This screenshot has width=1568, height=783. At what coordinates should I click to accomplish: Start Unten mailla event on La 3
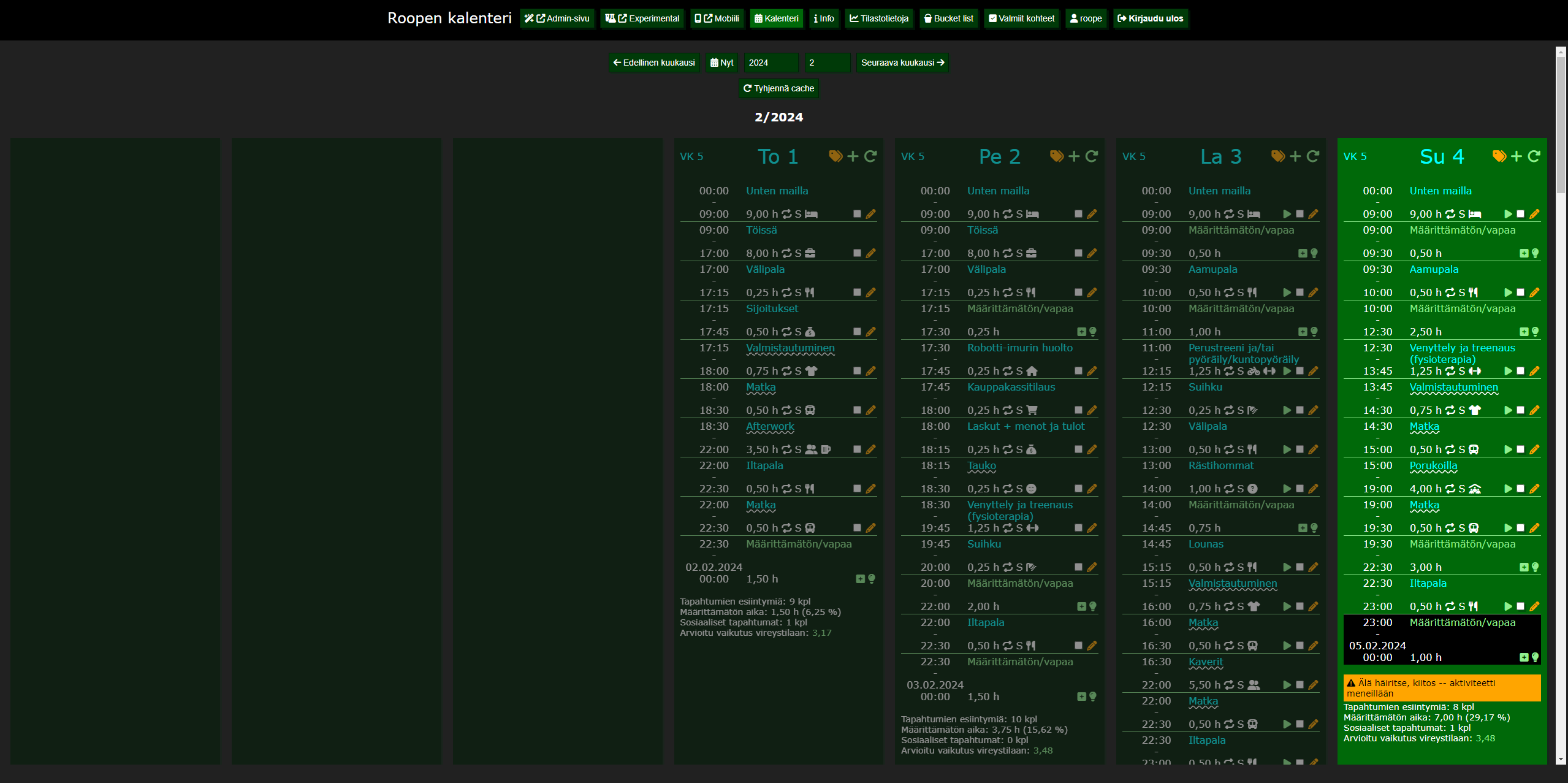1287,214
